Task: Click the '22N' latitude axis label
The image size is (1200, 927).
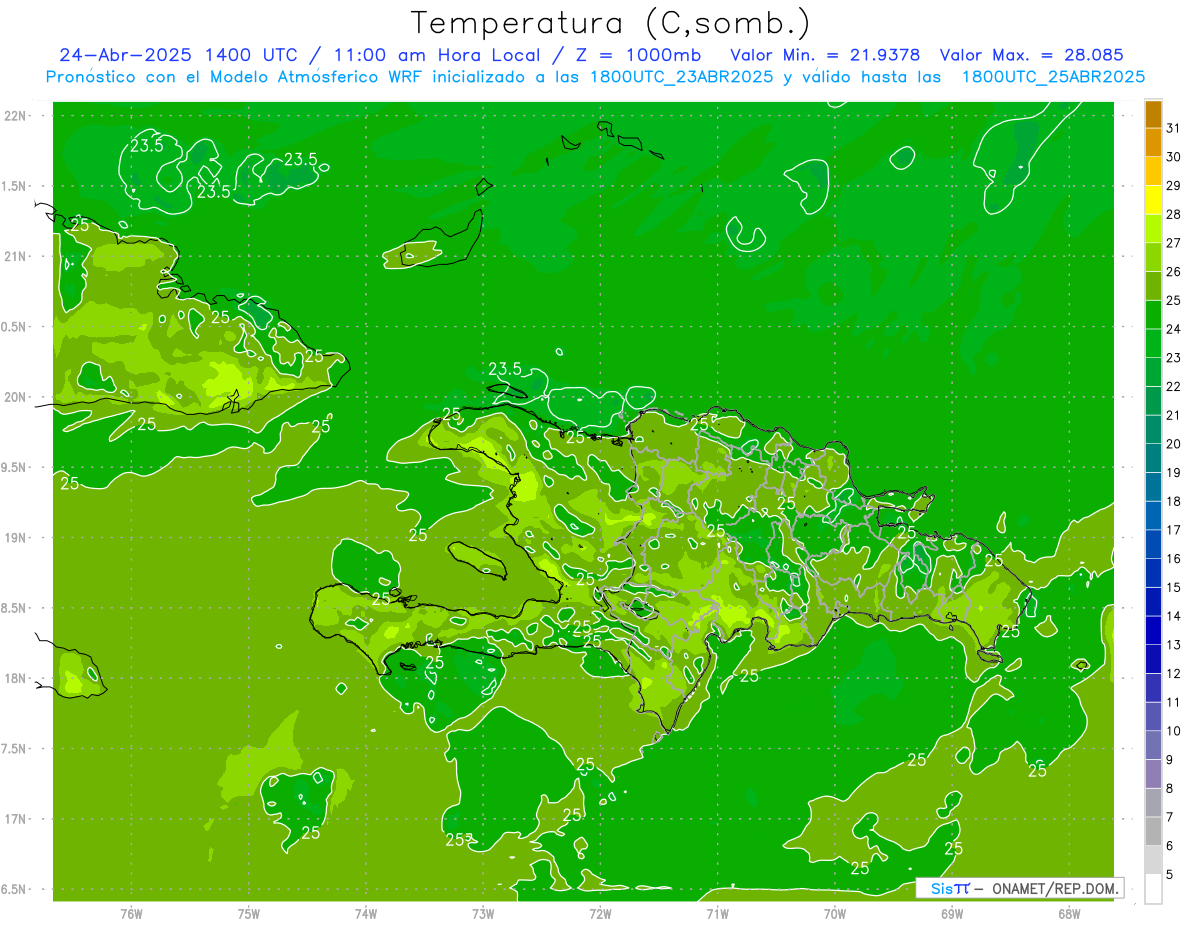Action: coord(17,116)
